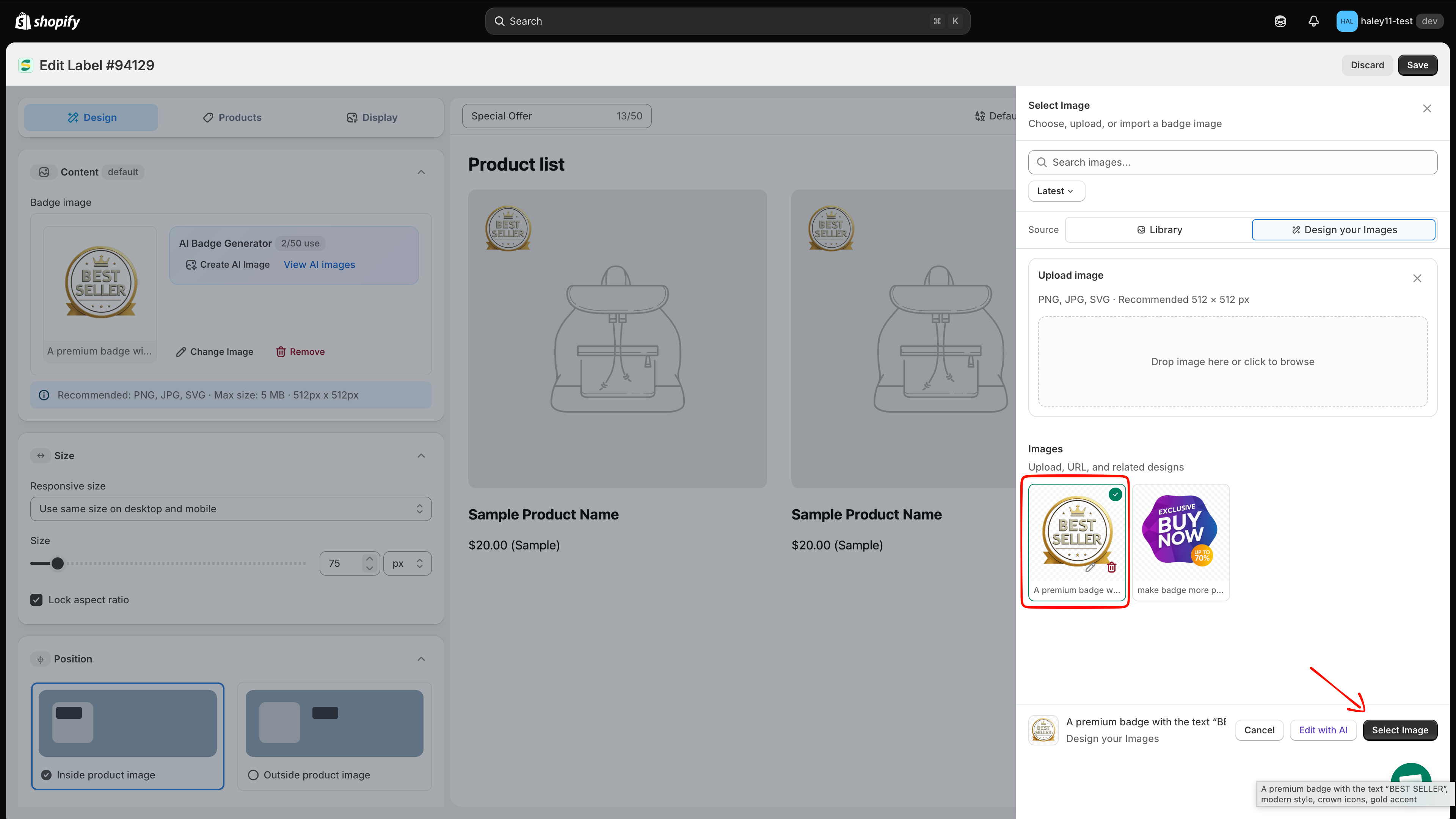Screen dimensions: 1456x819
Task: Open the Latest sort dropdown
Action: [1056, 191]
